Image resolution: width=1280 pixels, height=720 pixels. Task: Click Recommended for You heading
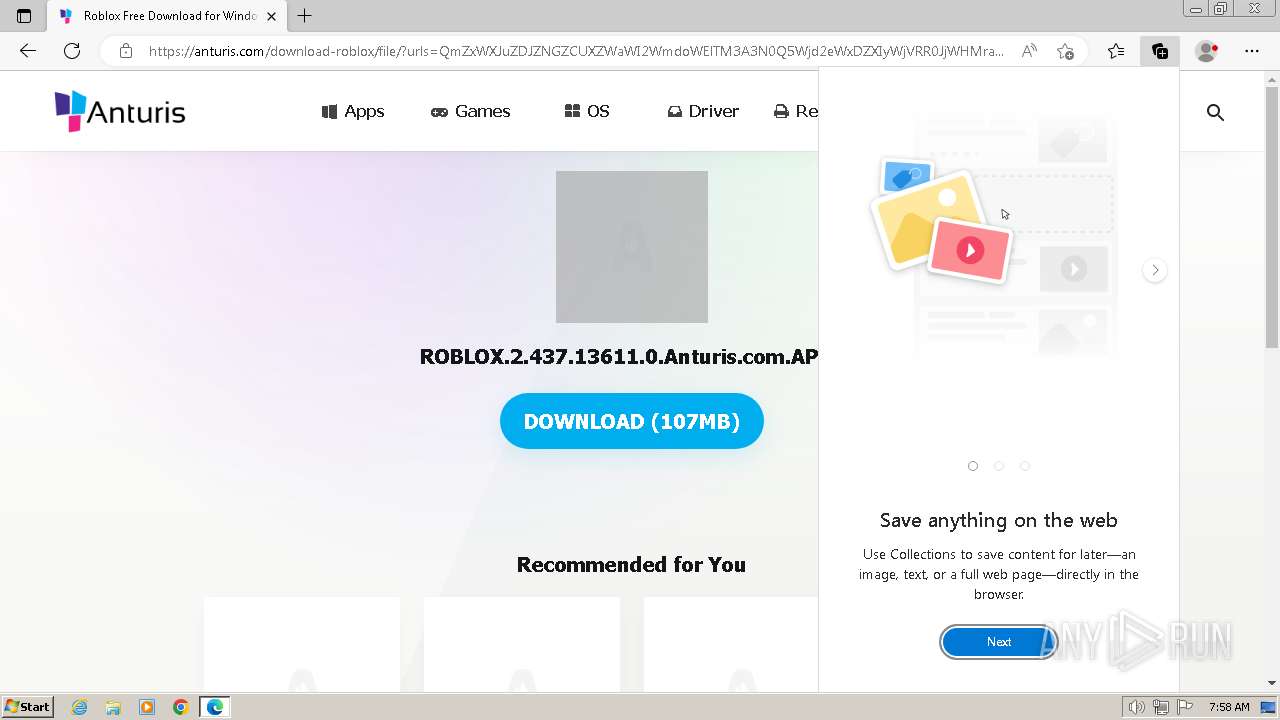pos(631,565)
